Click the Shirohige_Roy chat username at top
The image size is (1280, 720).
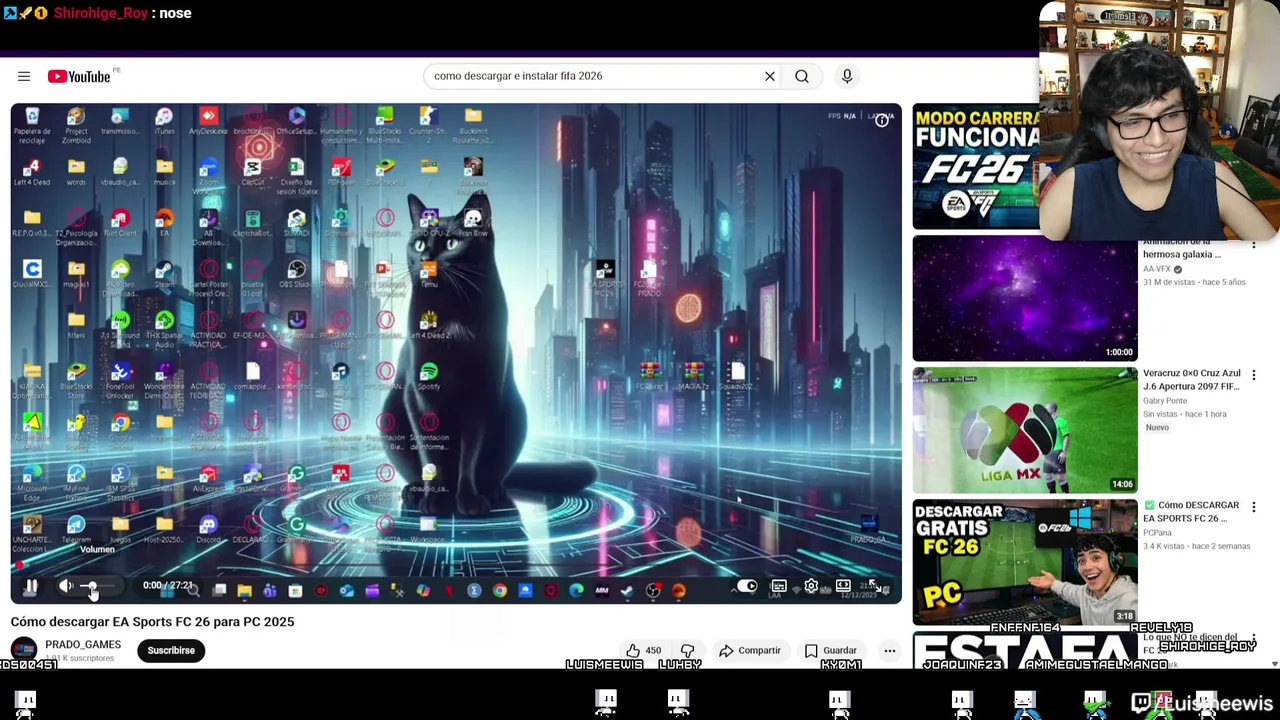click(x=100, y=13)
